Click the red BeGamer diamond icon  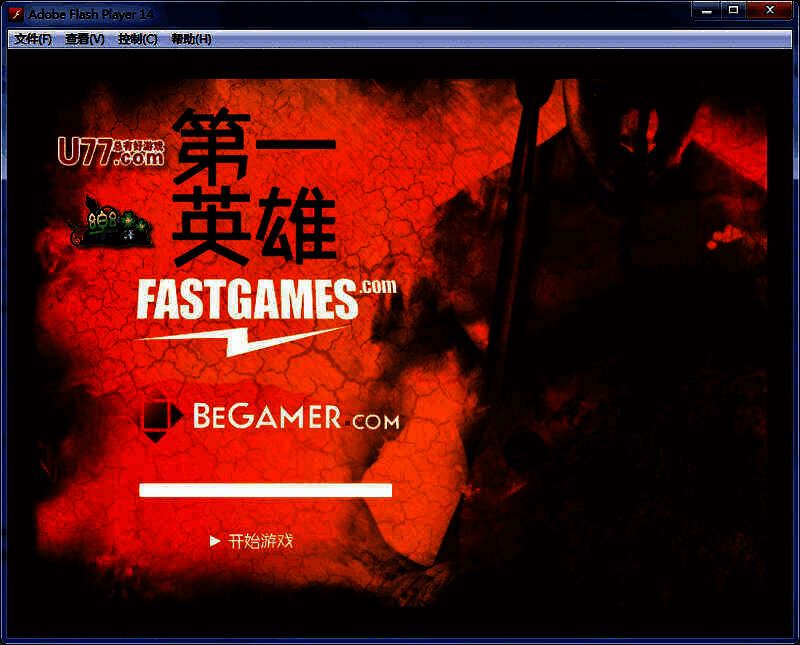155,418
